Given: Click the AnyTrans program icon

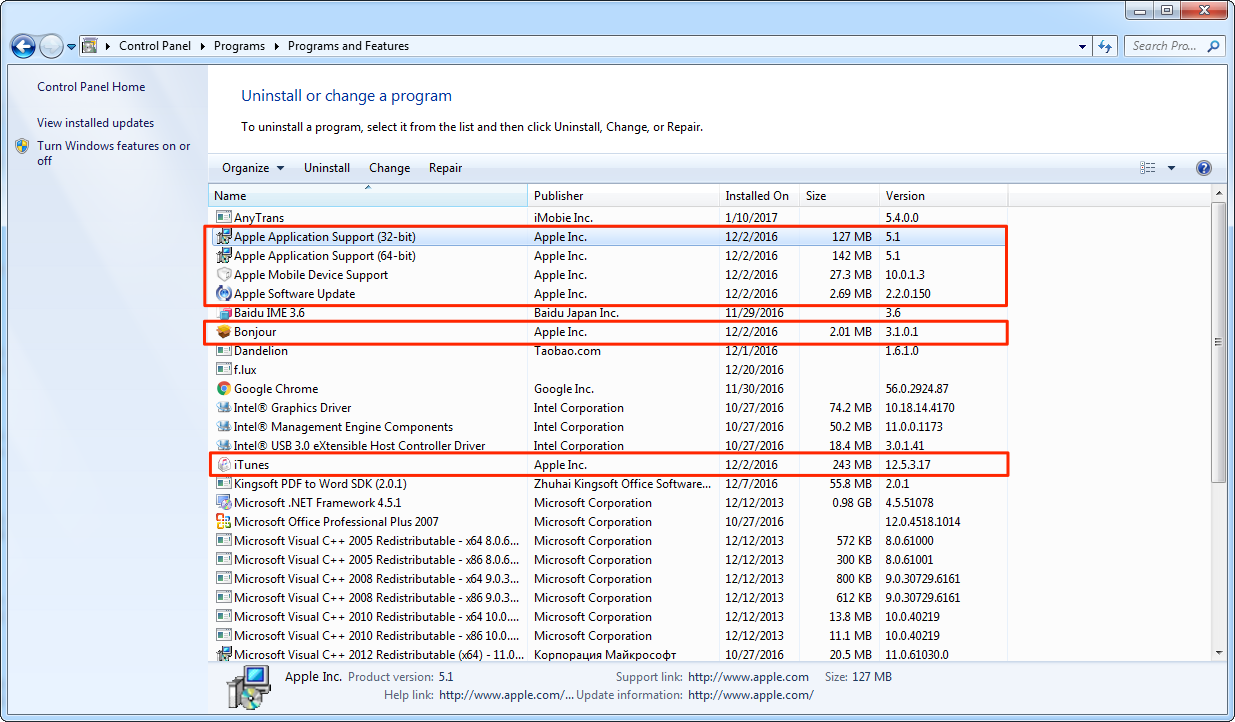Looking at the screenshot, I should [224, 217].
